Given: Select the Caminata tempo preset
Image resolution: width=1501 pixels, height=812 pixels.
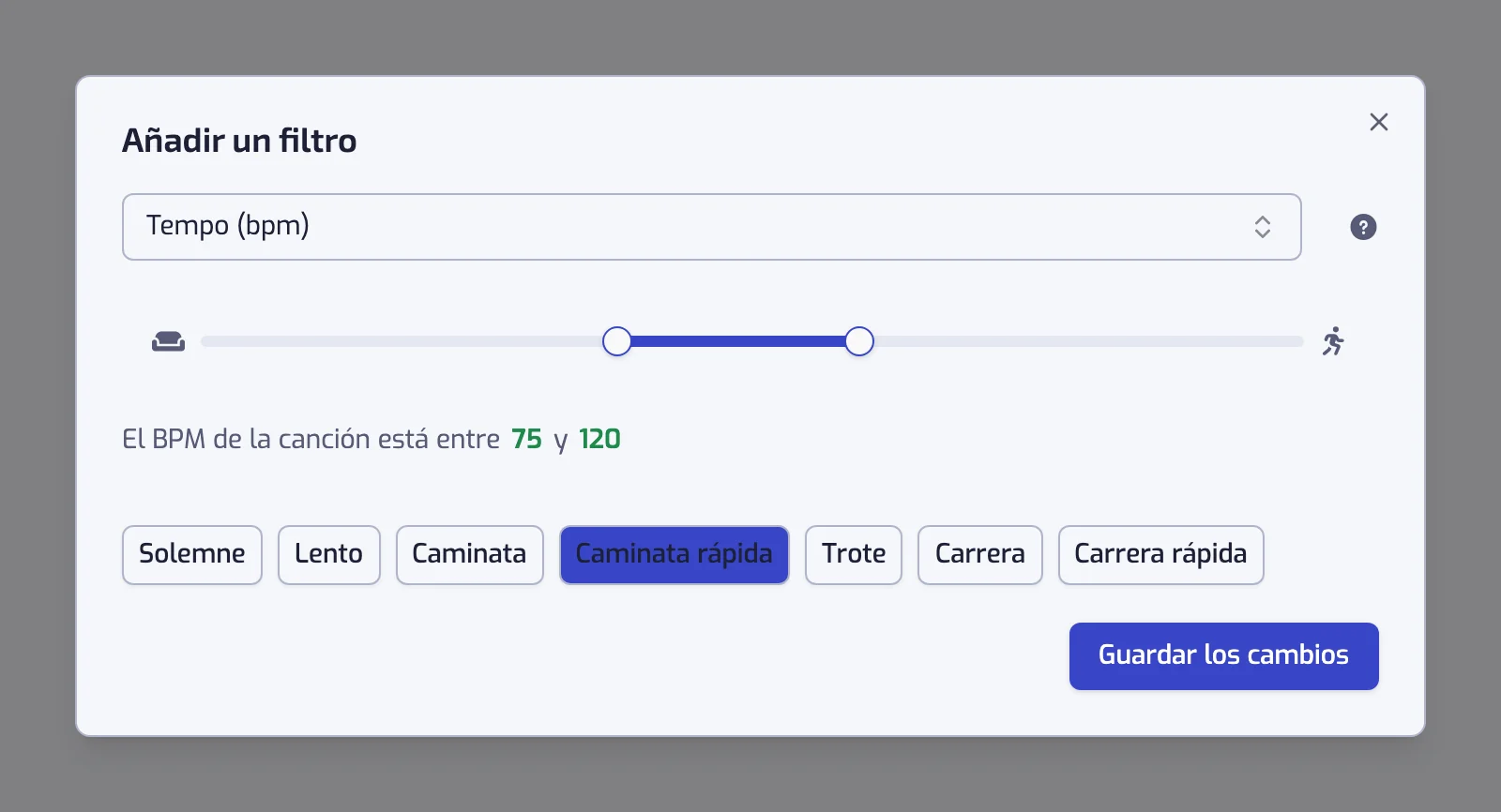Looking at the screenshot, I should [470, 555].
